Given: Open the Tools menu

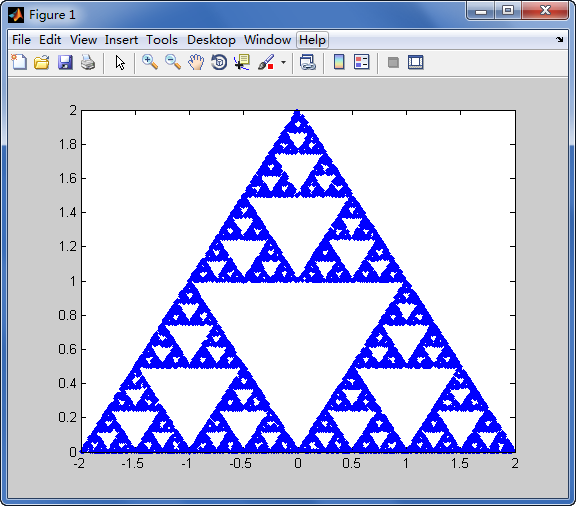Looking at the screenshot, I should point(162,40).
